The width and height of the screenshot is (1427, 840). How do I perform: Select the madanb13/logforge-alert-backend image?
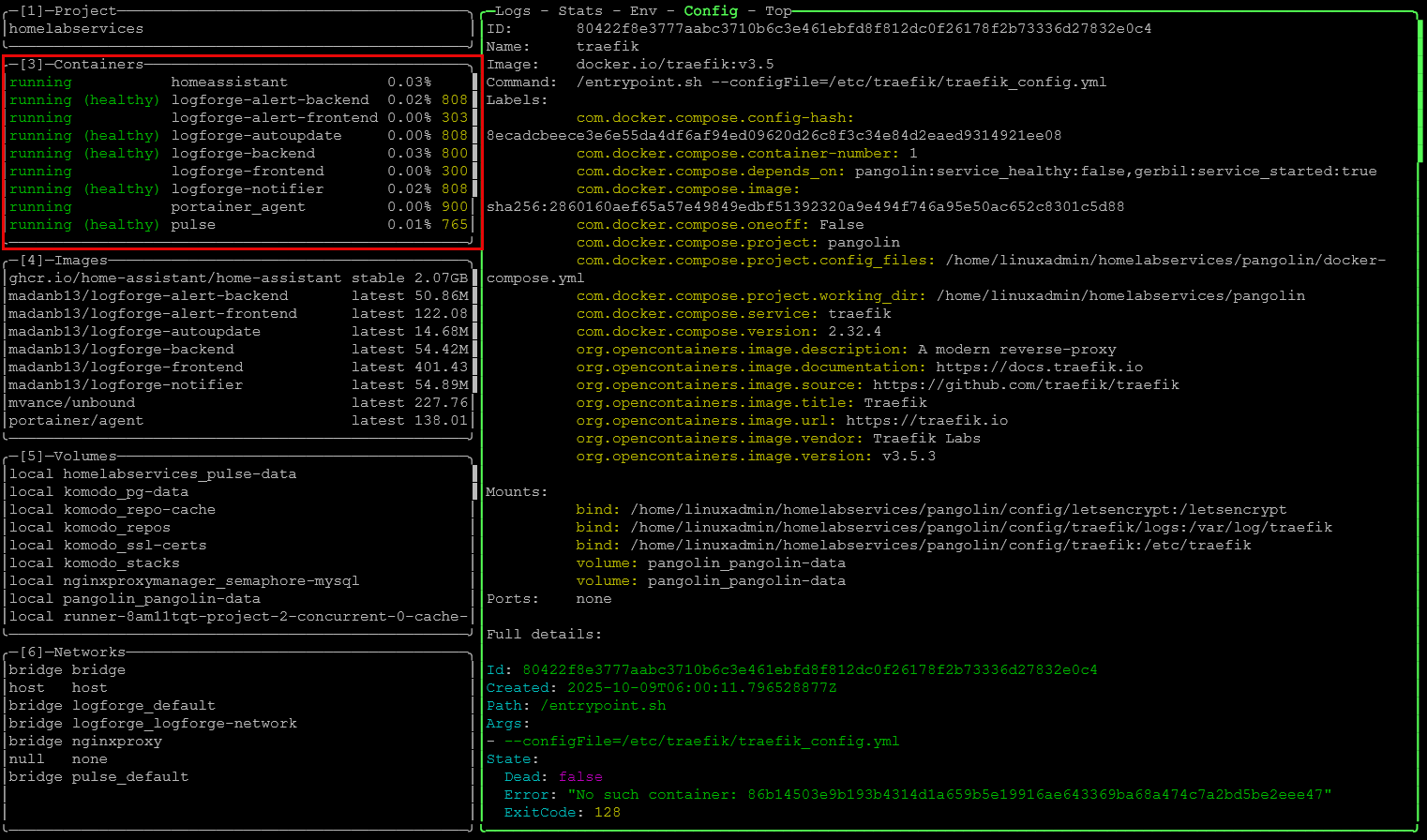[x=238, y=296]
